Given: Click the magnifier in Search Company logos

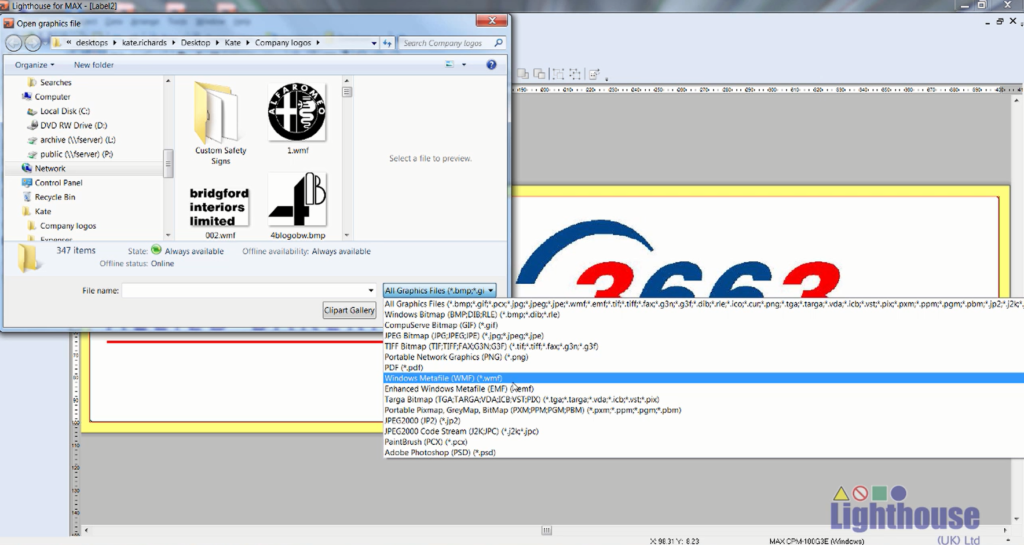Looking at the screenshot, I should point(499,43).
